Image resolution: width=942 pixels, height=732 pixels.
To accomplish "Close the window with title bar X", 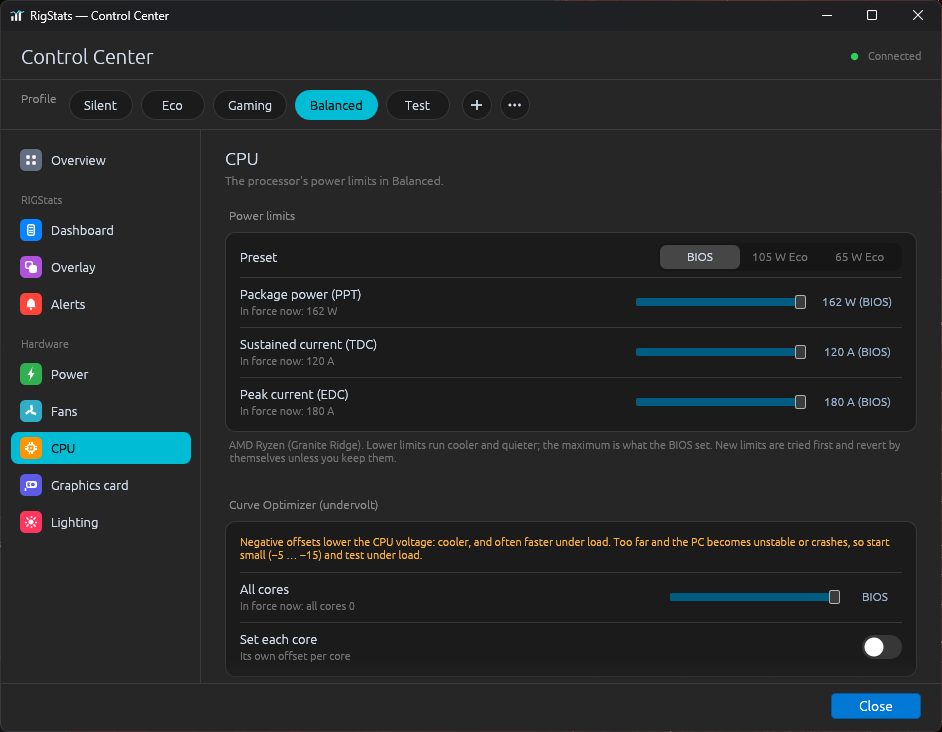I will [917, 16].
